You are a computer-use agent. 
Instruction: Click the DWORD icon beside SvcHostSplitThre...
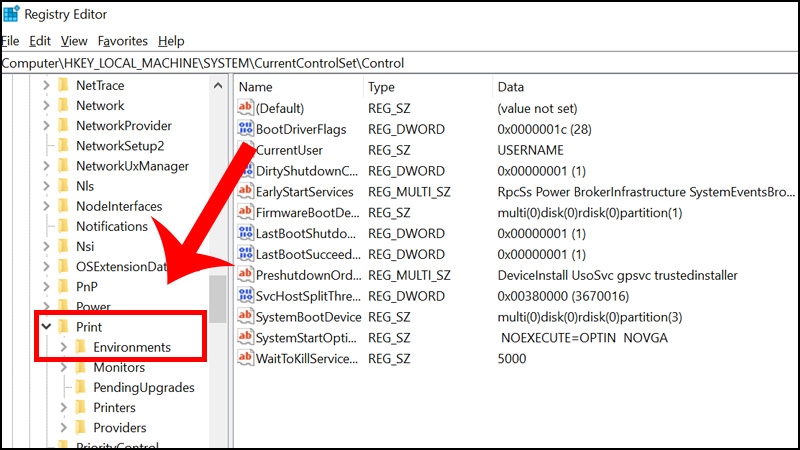(x=245, y=295)
